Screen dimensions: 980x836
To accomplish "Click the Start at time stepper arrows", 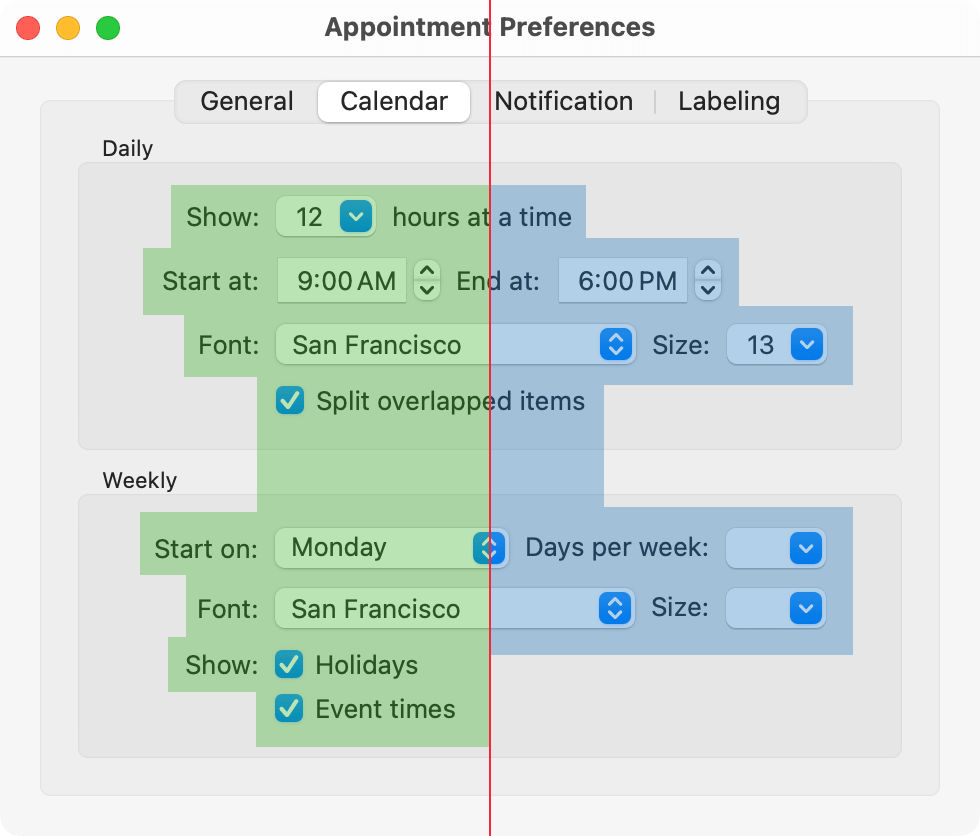I will coord(427,280).
